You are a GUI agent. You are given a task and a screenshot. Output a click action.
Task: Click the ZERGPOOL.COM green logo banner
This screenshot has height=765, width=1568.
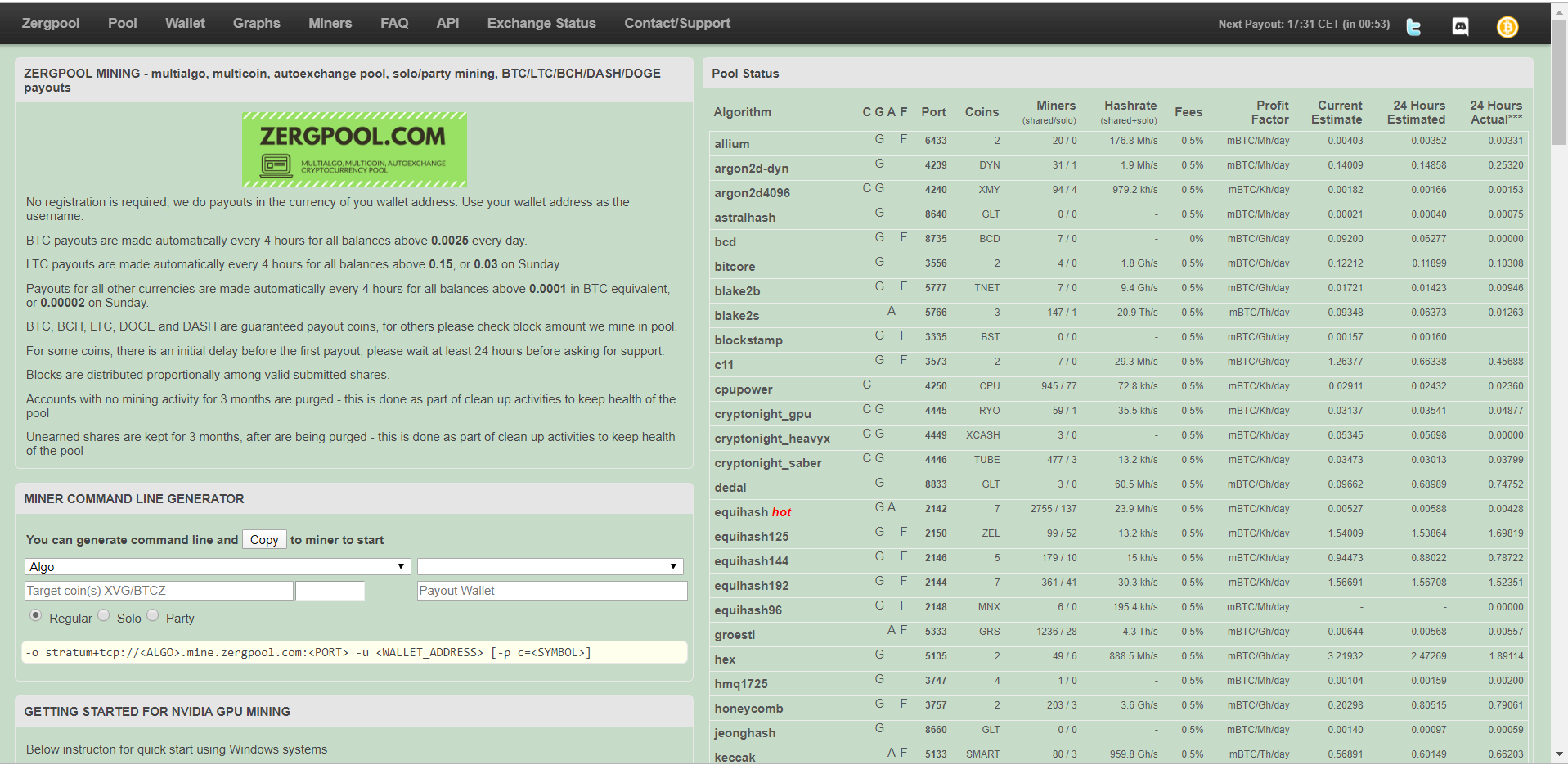click(x=354, y=150)
